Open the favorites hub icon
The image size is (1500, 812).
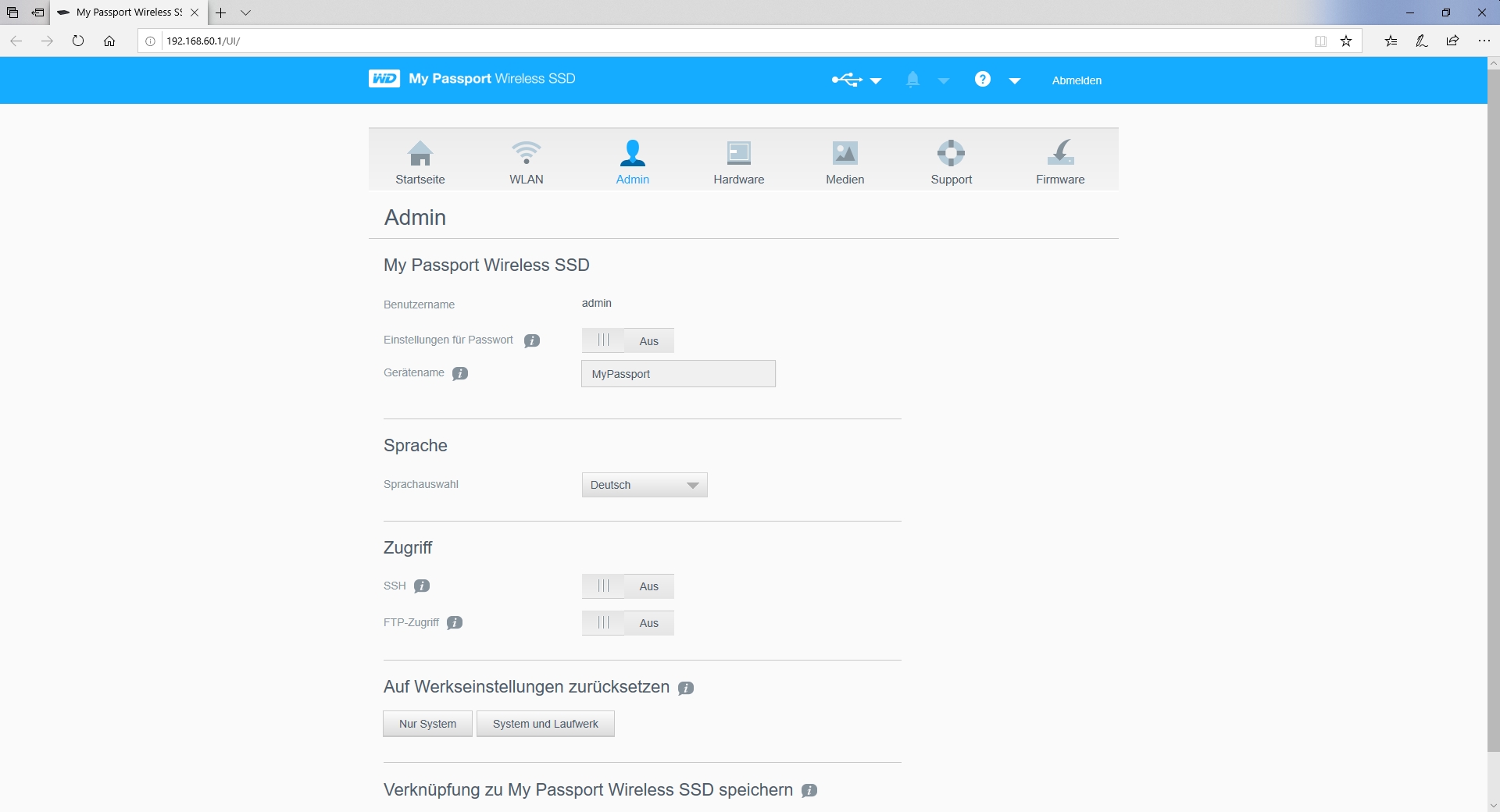[1391, 41]
